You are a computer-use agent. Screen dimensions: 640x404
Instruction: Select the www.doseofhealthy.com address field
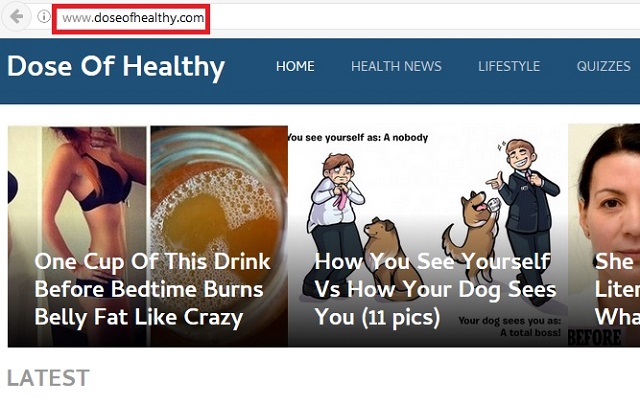click(x=131, y=18)
